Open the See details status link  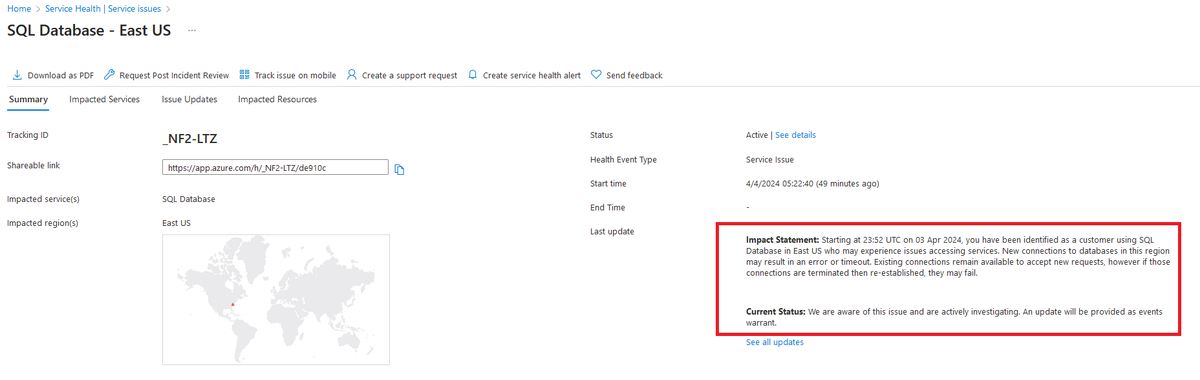pyautogui.click(x=795, y=135)
